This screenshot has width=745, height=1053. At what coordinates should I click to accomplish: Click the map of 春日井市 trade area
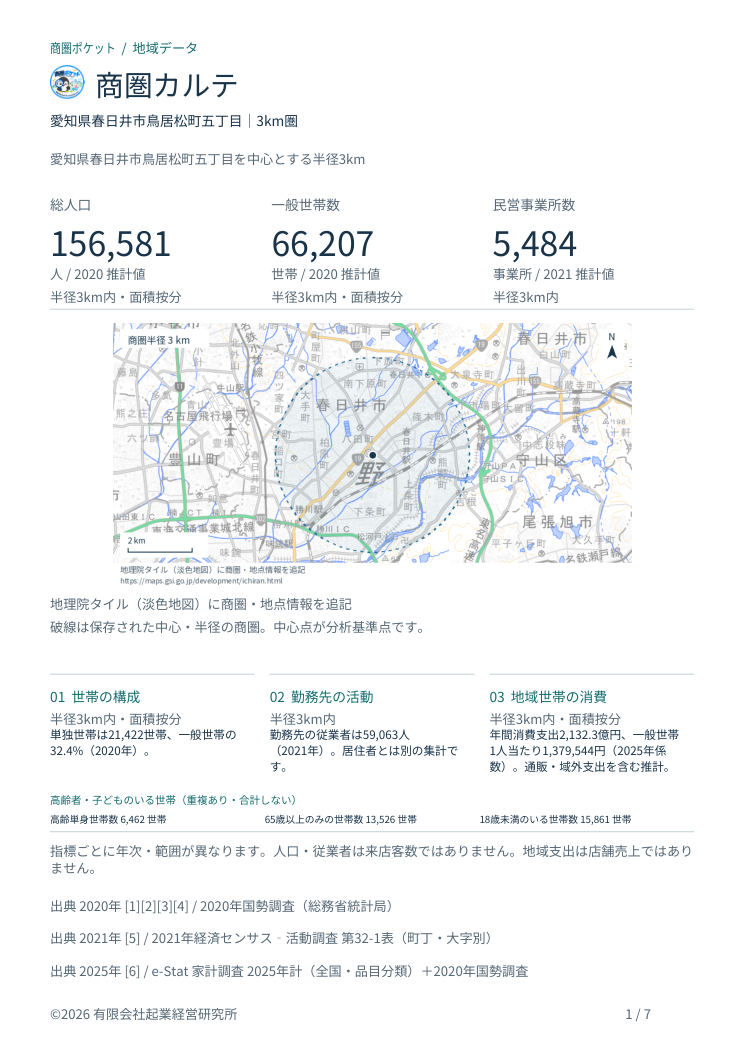pos(372,443)
